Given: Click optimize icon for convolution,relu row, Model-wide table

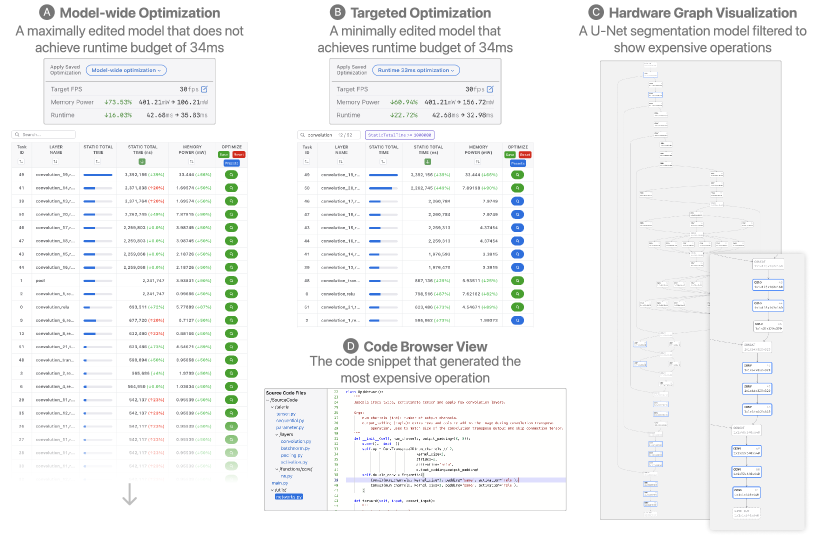Looking at the screenshot, I should (231, 307).
